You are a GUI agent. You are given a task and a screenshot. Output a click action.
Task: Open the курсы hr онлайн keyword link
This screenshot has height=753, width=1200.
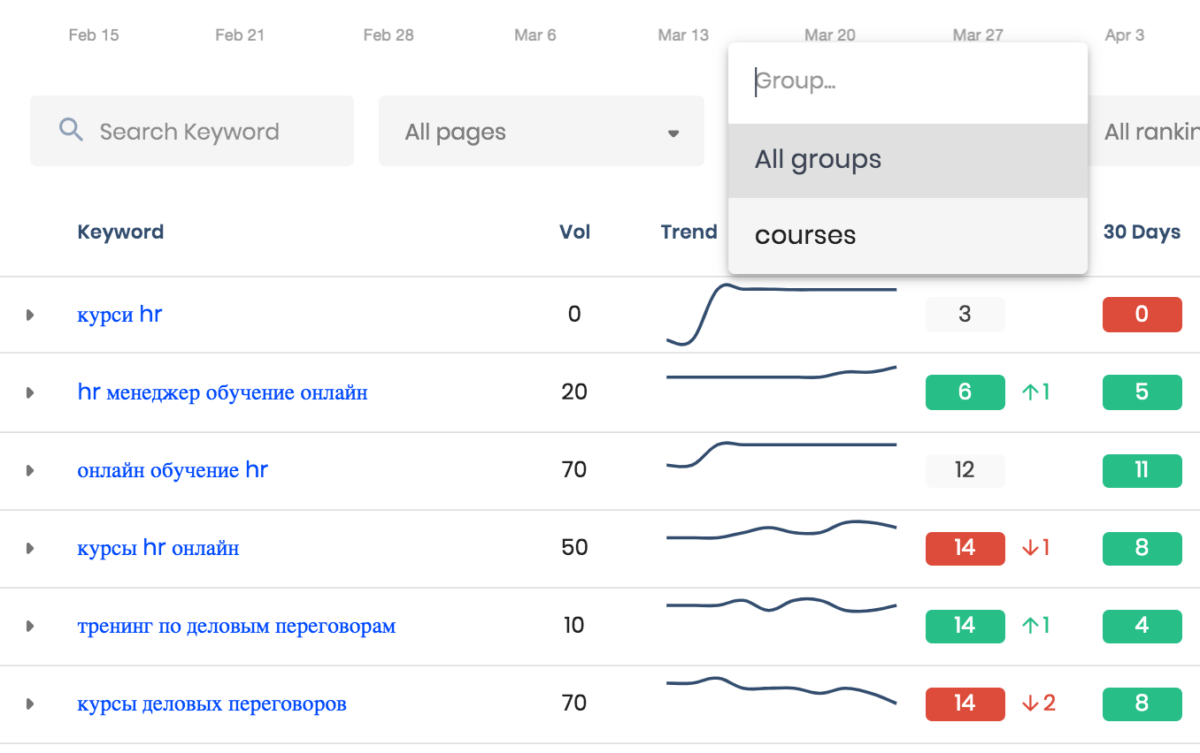coord(158,548)
